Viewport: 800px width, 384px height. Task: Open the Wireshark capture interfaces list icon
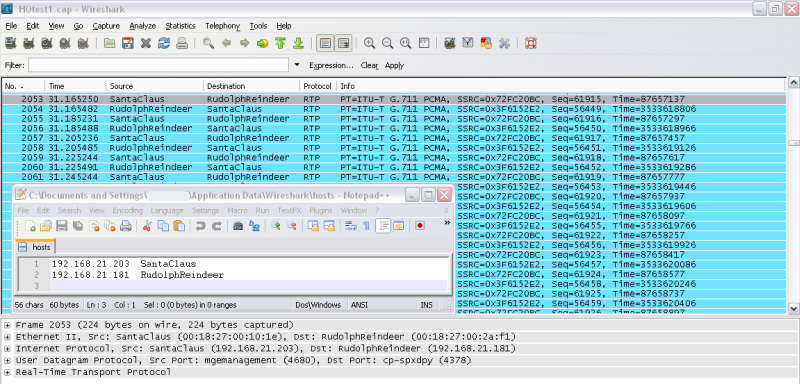pyautogui.click(x=10, y=43)
